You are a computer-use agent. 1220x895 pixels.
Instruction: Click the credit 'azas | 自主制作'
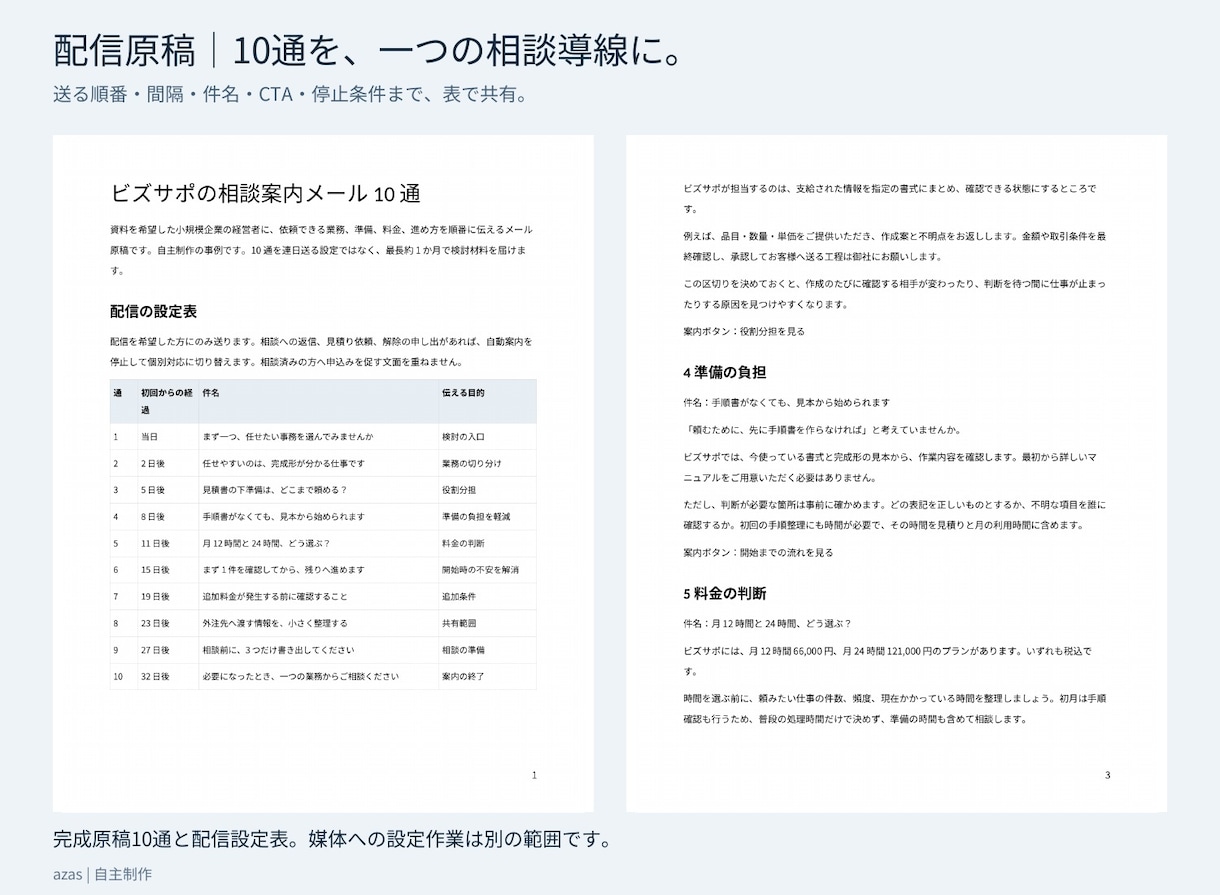[103, 874]
